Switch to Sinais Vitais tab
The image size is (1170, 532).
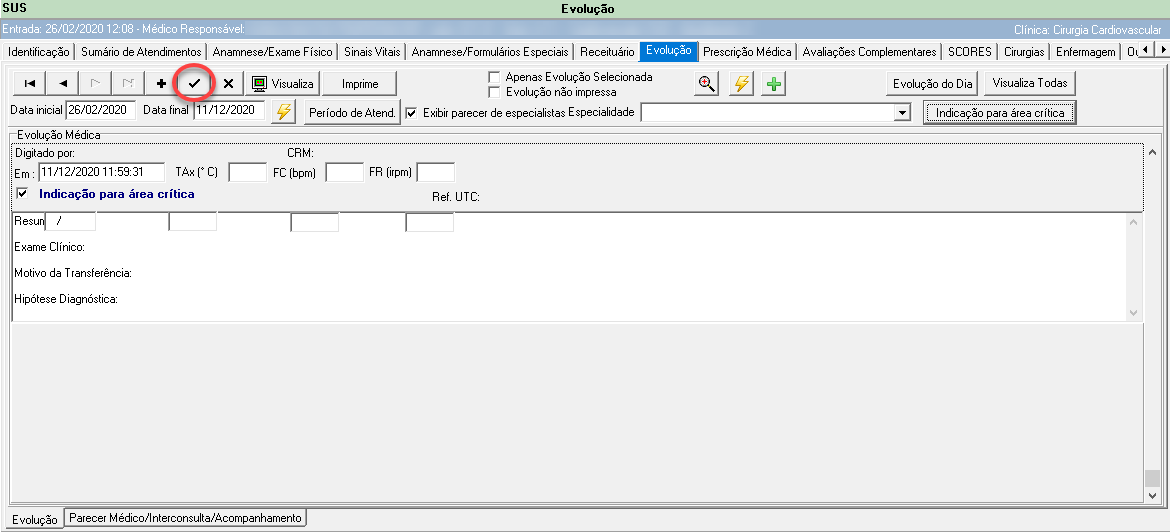372,52
